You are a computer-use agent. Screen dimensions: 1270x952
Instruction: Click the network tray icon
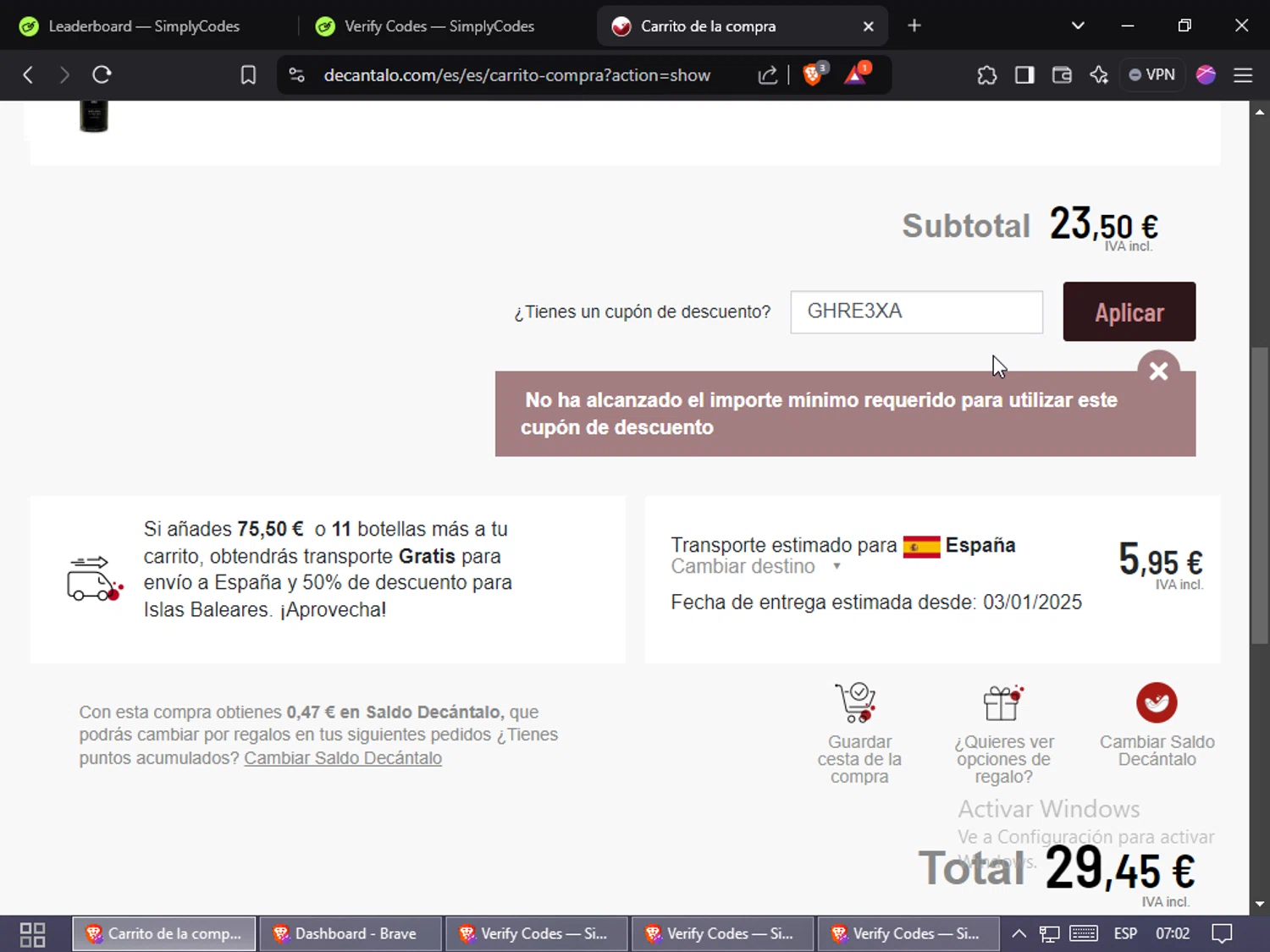coord(1050,934)
